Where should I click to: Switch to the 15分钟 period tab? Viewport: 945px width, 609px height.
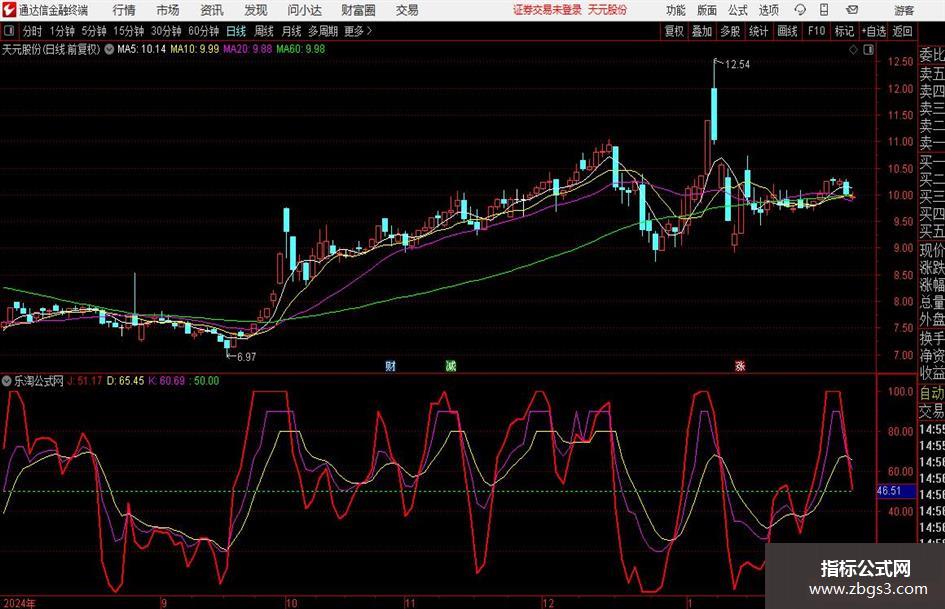point(129,31)
